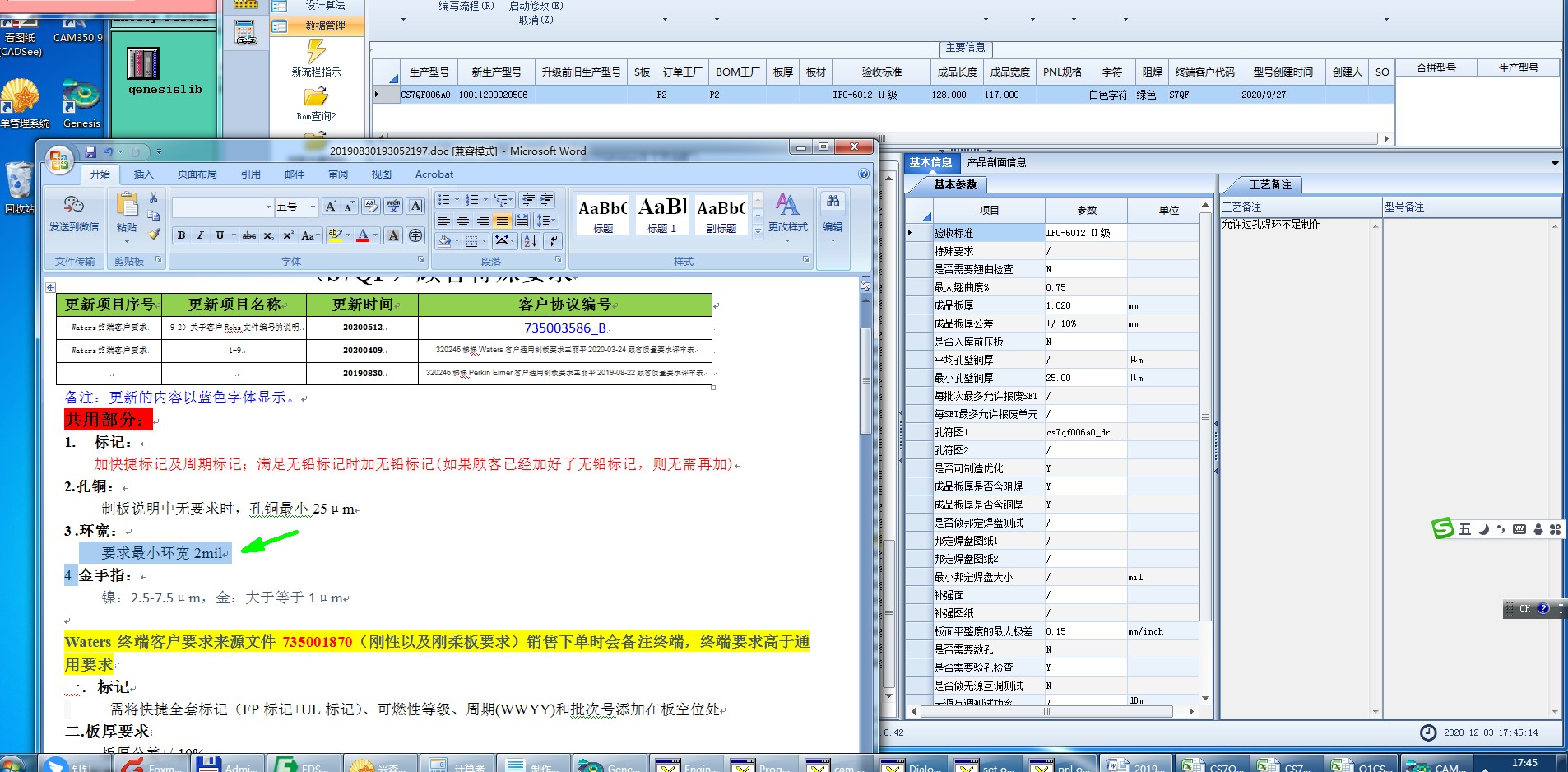Increase paragraph indent
1568x772 pixels.
(546, 200)
